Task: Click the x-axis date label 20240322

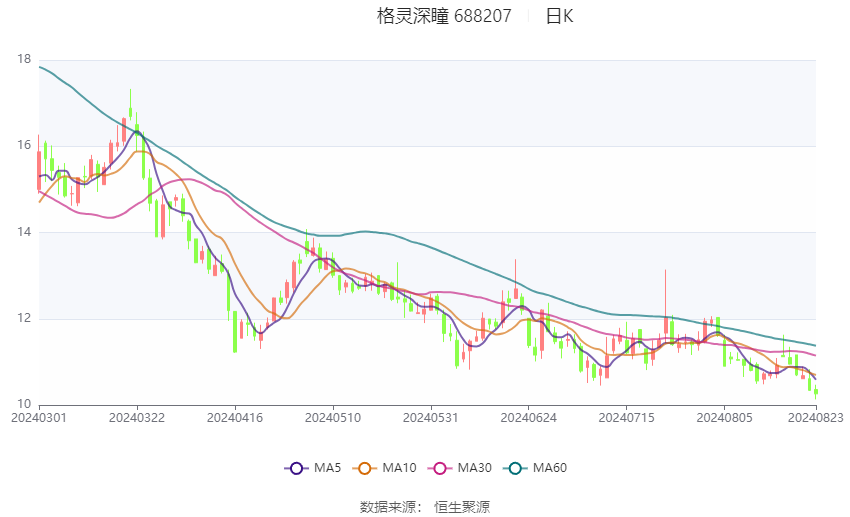Action: (137, 418)
